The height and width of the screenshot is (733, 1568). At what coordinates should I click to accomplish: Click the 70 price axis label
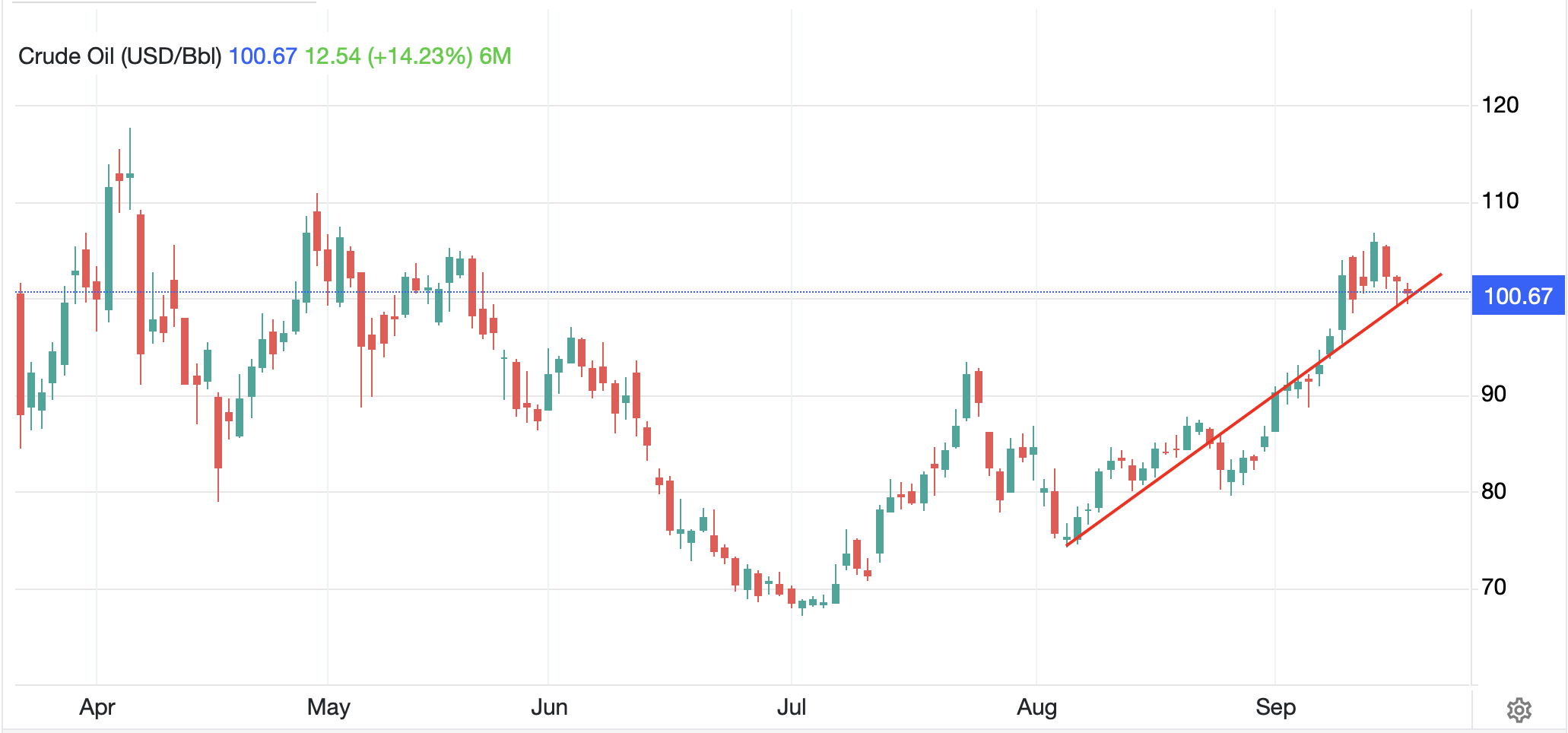point(1493,587)
